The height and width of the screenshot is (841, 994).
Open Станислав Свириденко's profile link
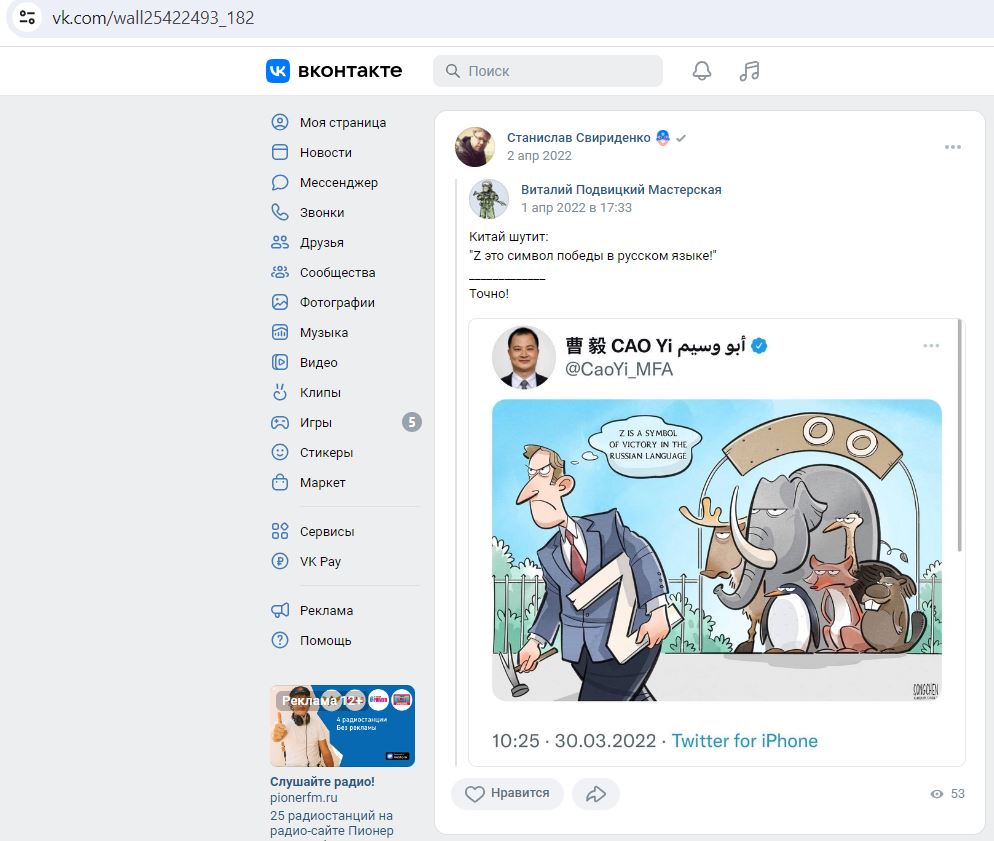click(579, 138)
